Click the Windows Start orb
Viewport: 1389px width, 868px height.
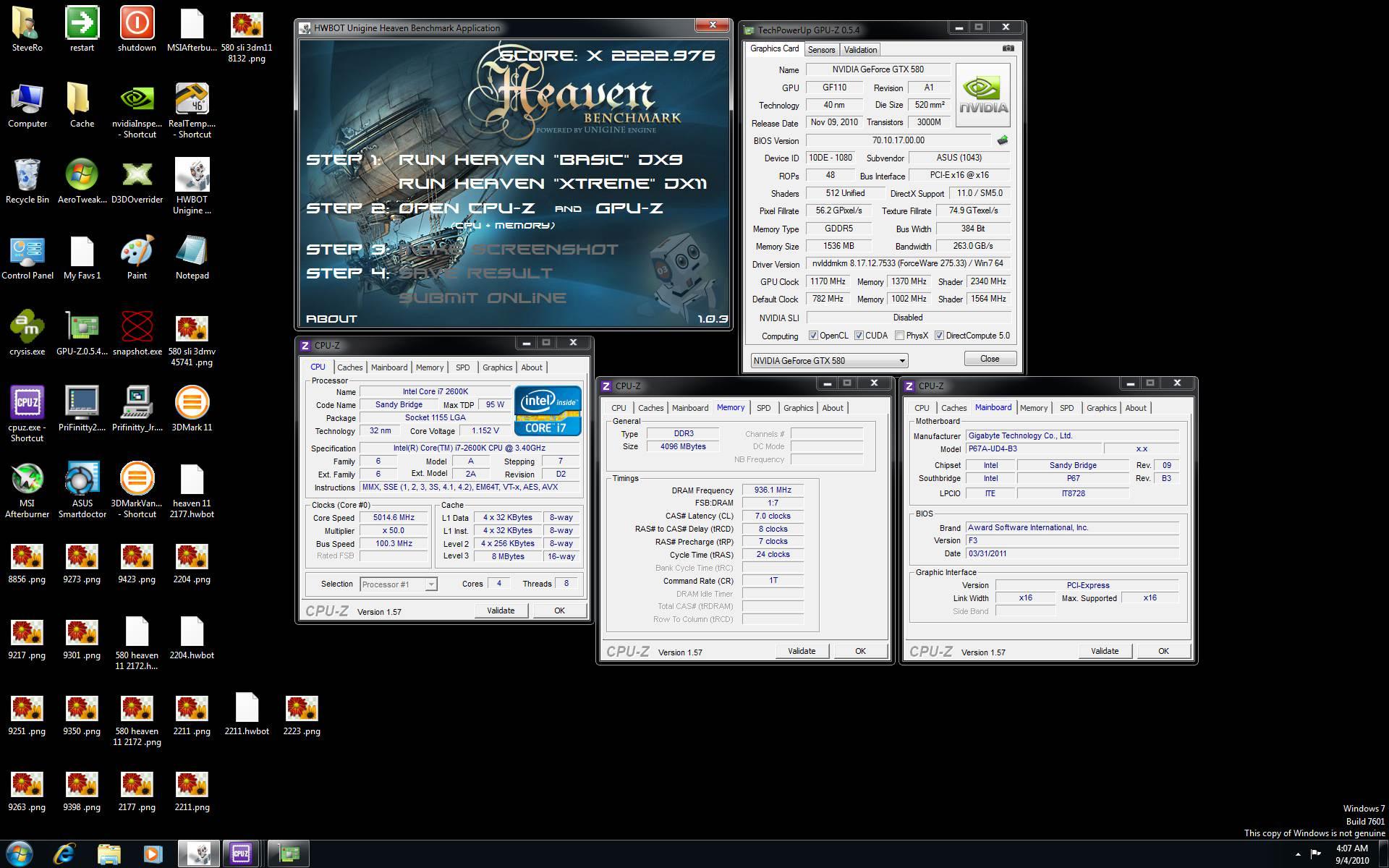point(20,854)
